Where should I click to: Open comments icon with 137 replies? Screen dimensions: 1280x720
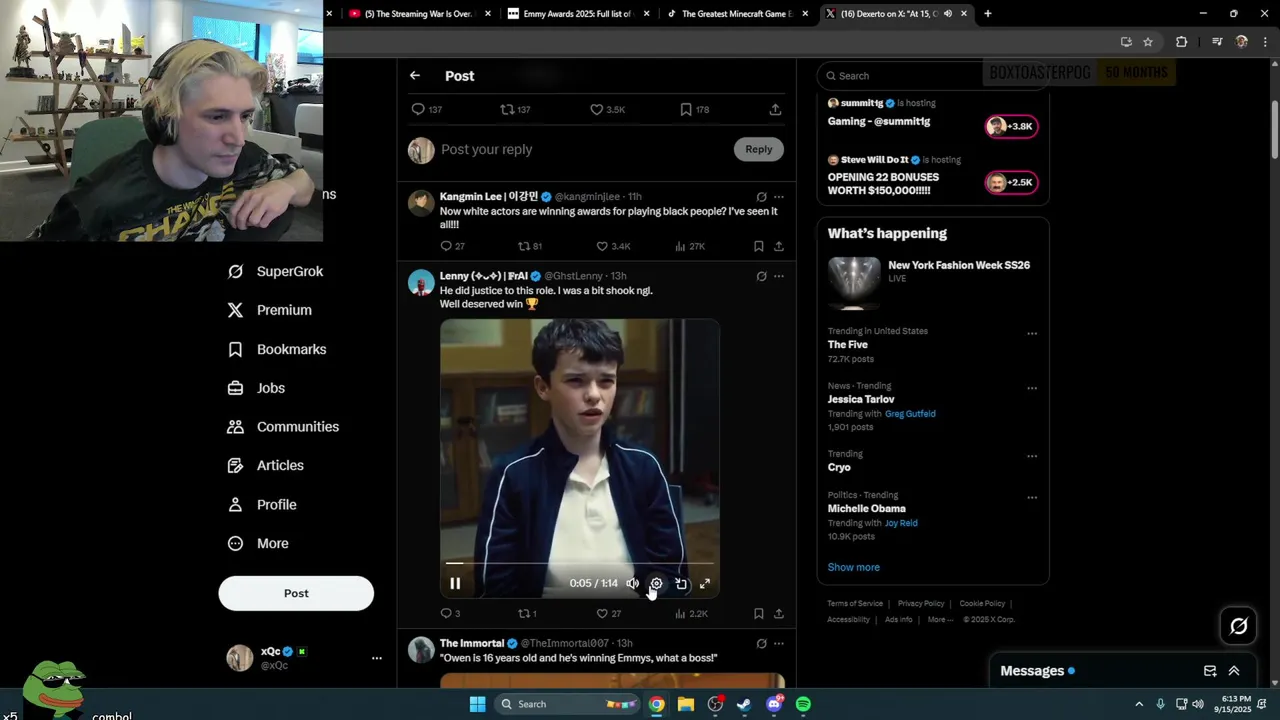click(x=427, y=109)
